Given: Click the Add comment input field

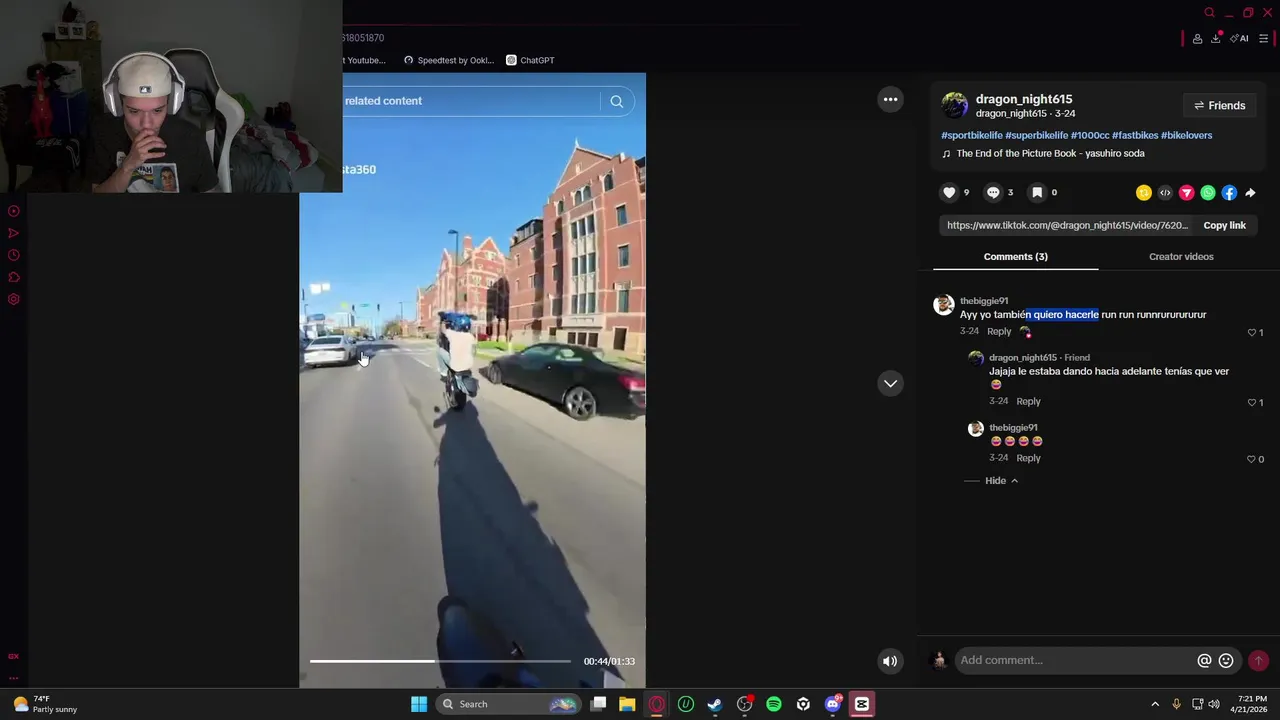Looking at the screenshot, I should pos(1075,661).
